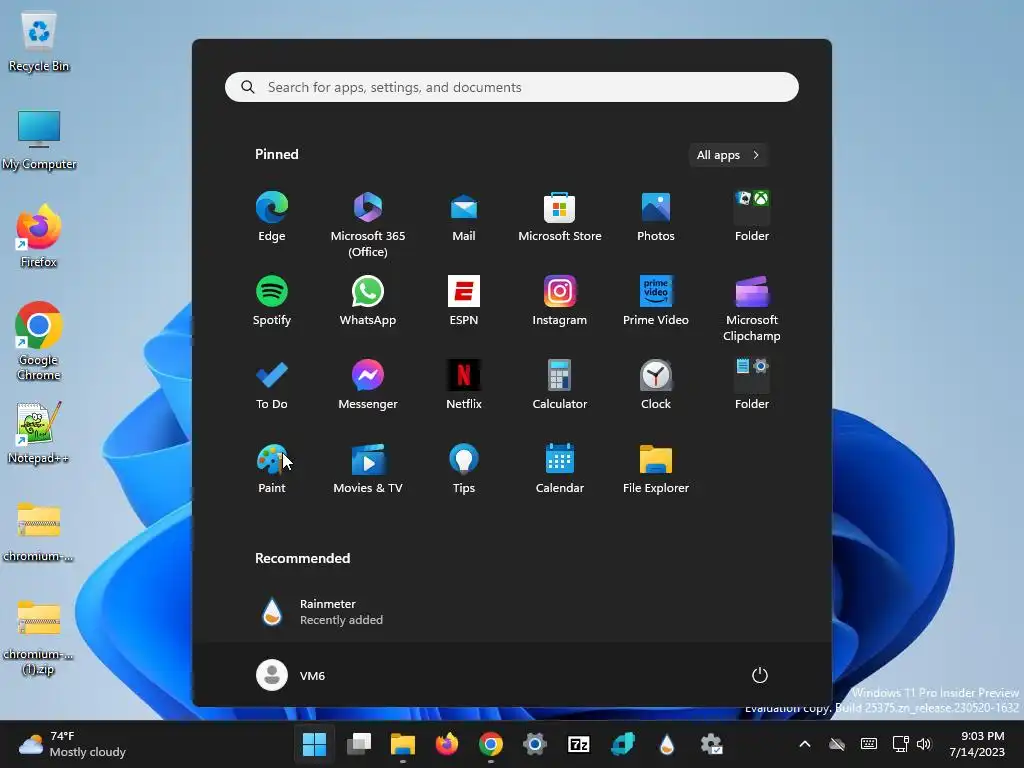
Task: Open File Explorer from the taskbar
Action: click(403, 744)
